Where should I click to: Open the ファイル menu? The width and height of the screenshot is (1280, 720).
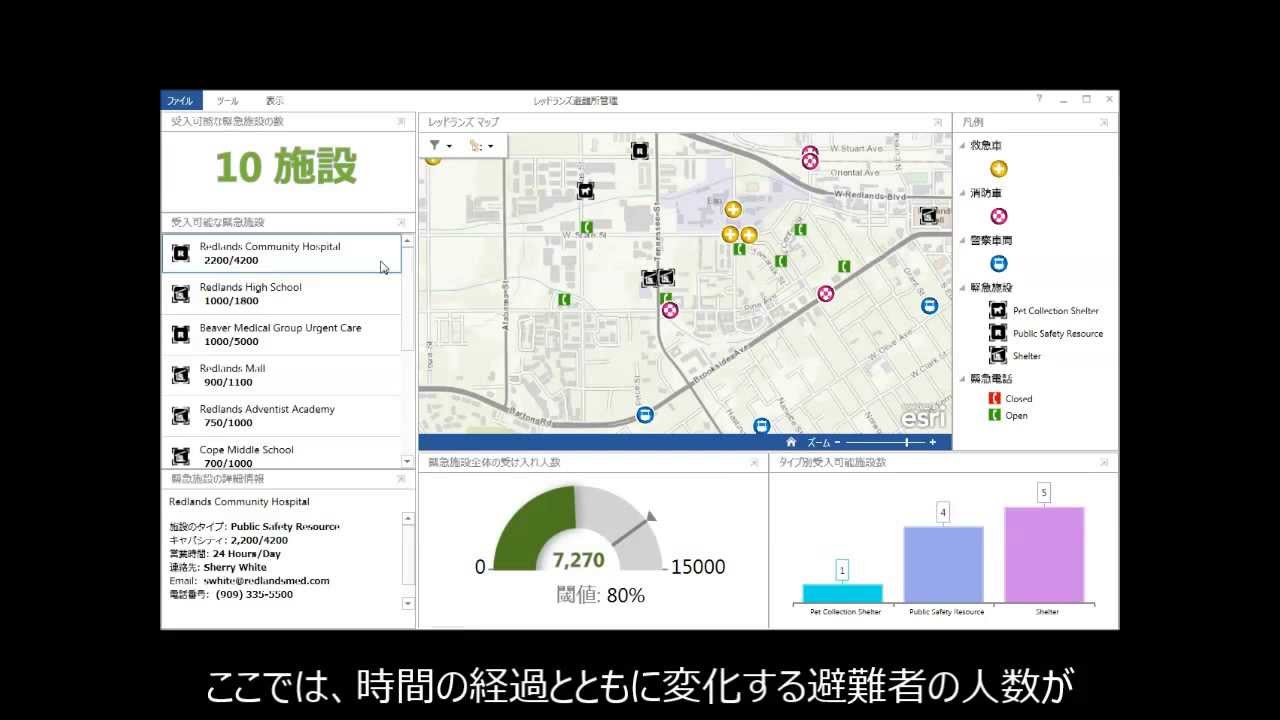point(181,101)
